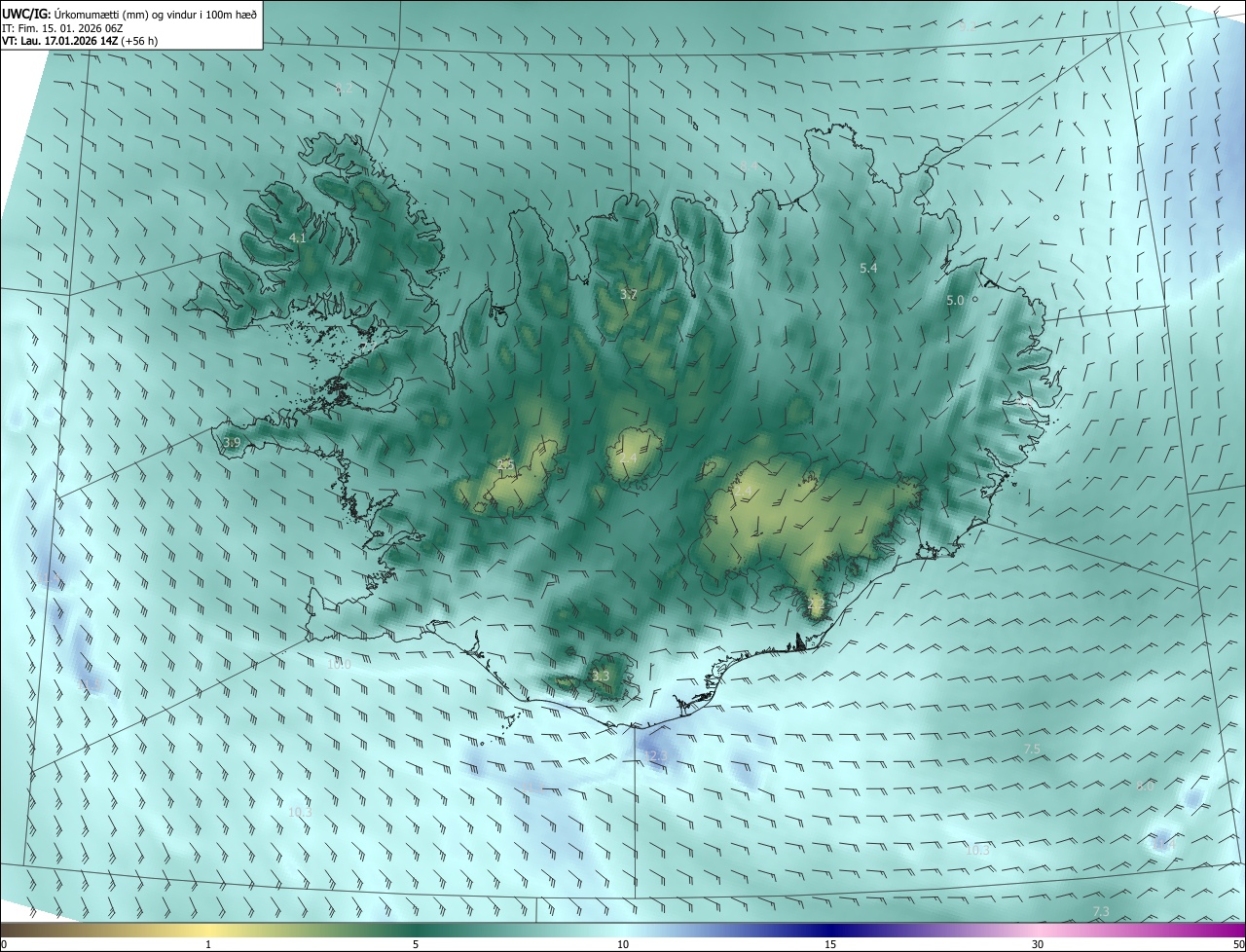Click the 5.0 value in east Iceland
The image size is (1246, 952).
(955, 301)
